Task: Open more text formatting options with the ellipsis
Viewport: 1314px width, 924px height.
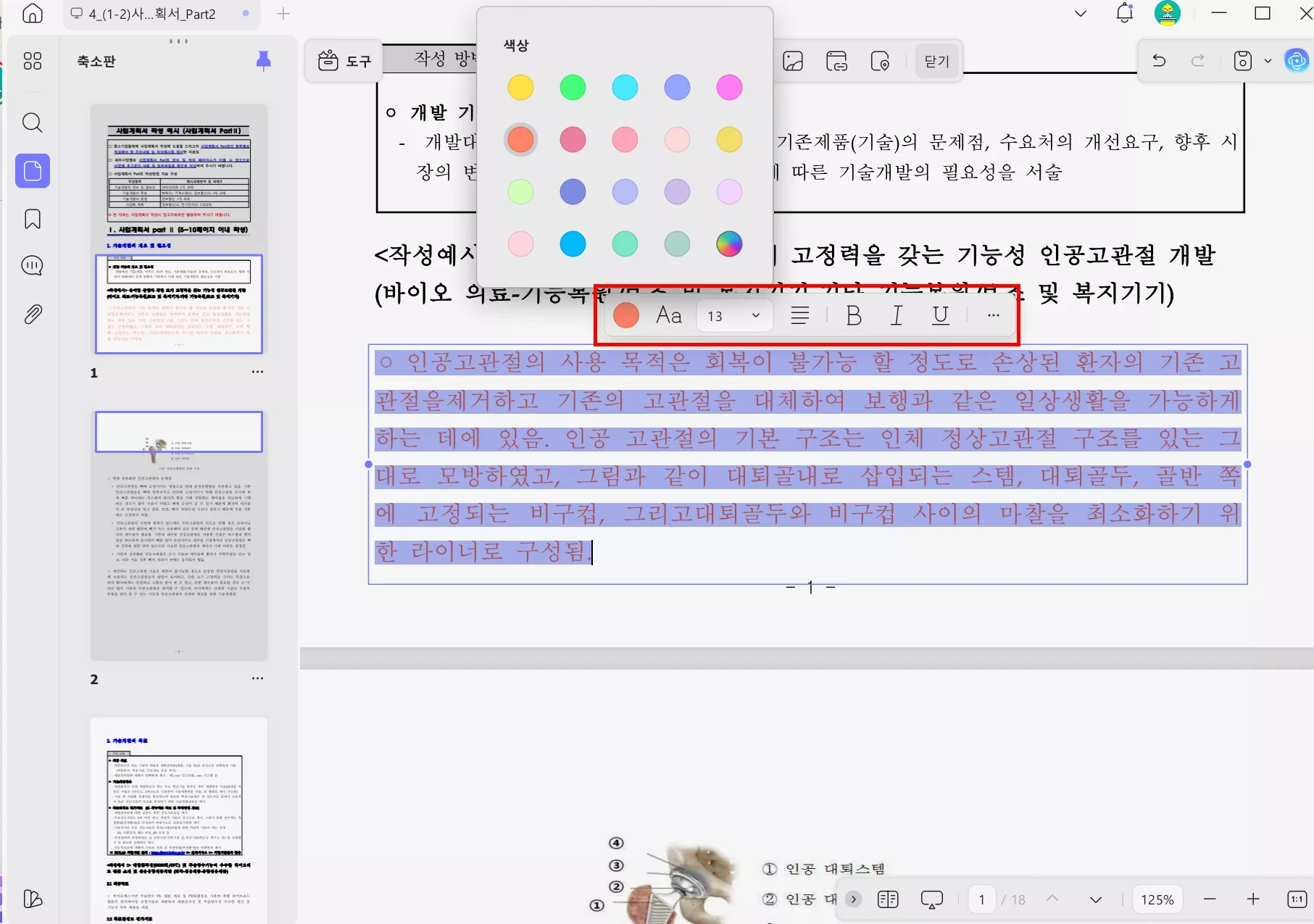Action: (x=992, y=315)
